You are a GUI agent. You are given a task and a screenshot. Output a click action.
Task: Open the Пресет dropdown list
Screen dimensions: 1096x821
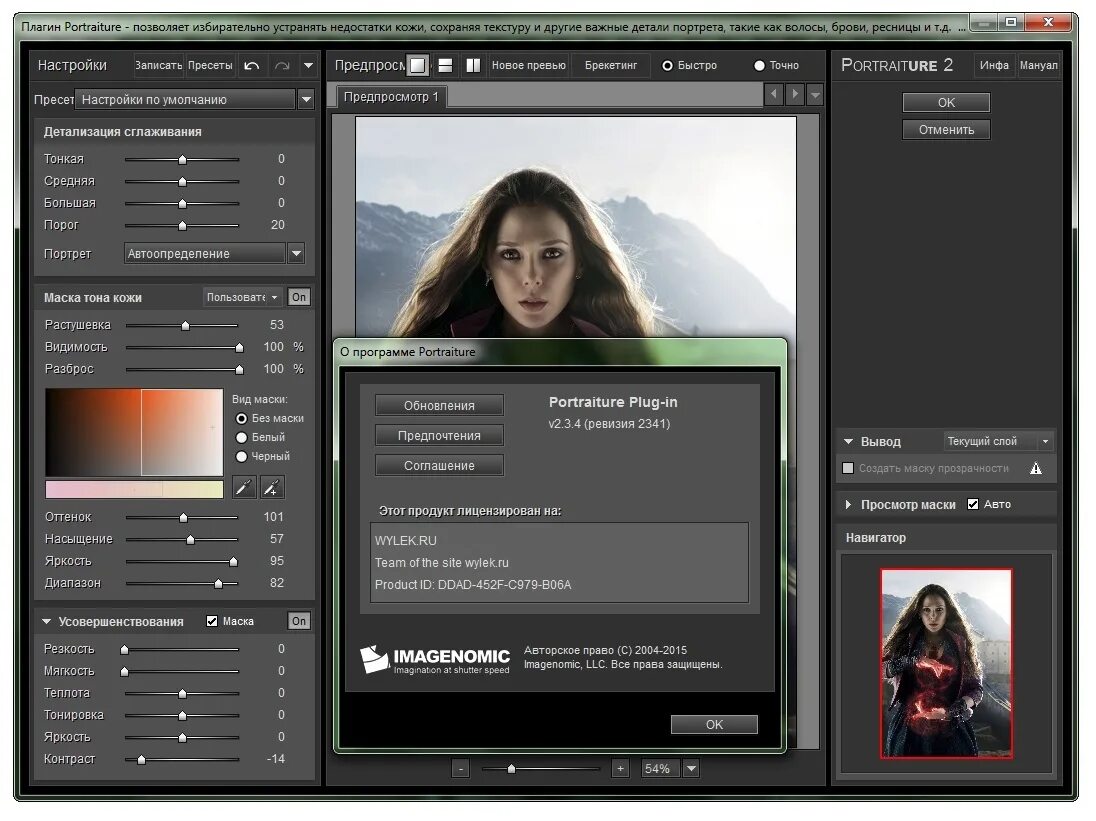tap(306, 99)
